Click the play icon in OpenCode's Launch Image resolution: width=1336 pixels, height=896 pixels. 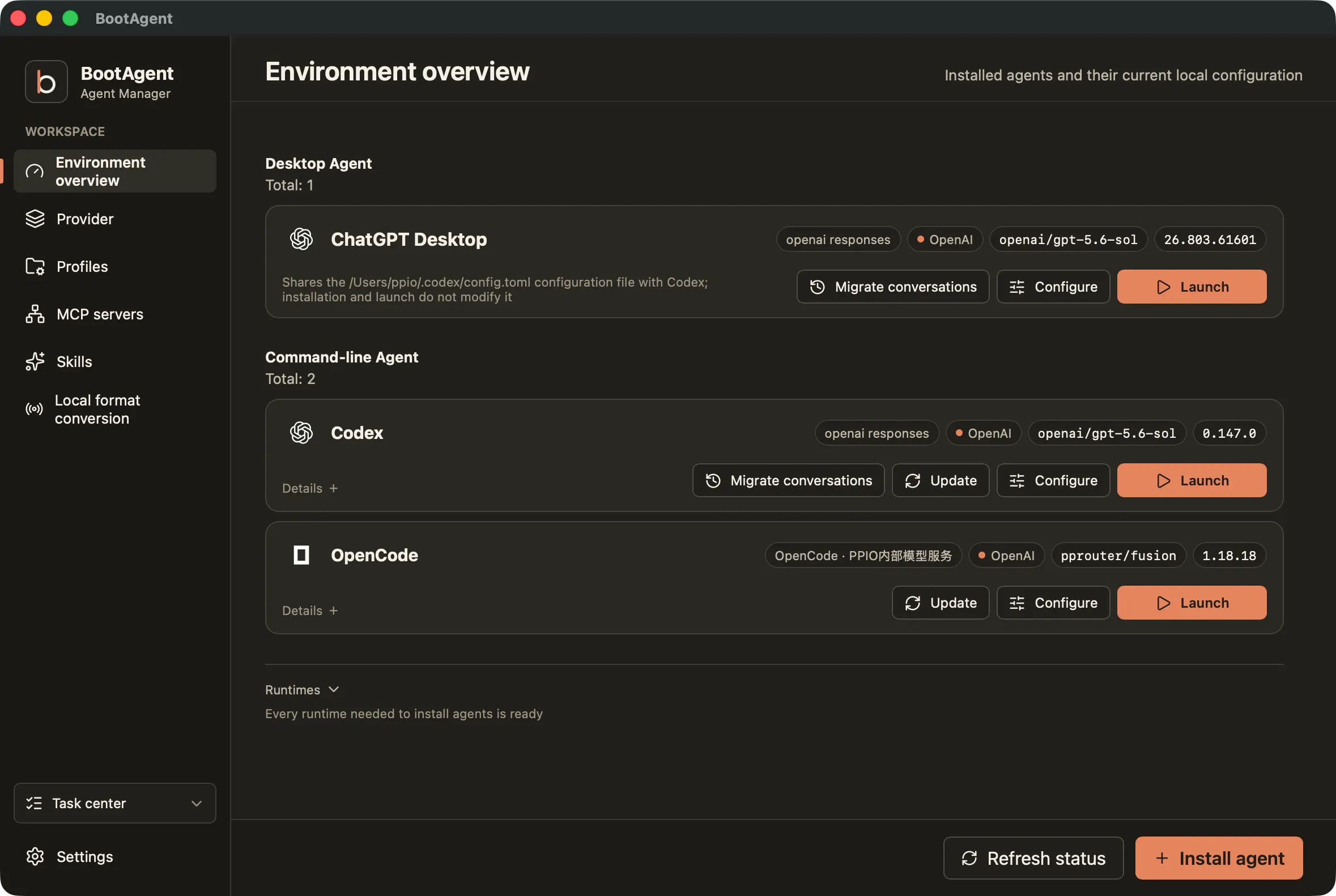pos(1163,603)
